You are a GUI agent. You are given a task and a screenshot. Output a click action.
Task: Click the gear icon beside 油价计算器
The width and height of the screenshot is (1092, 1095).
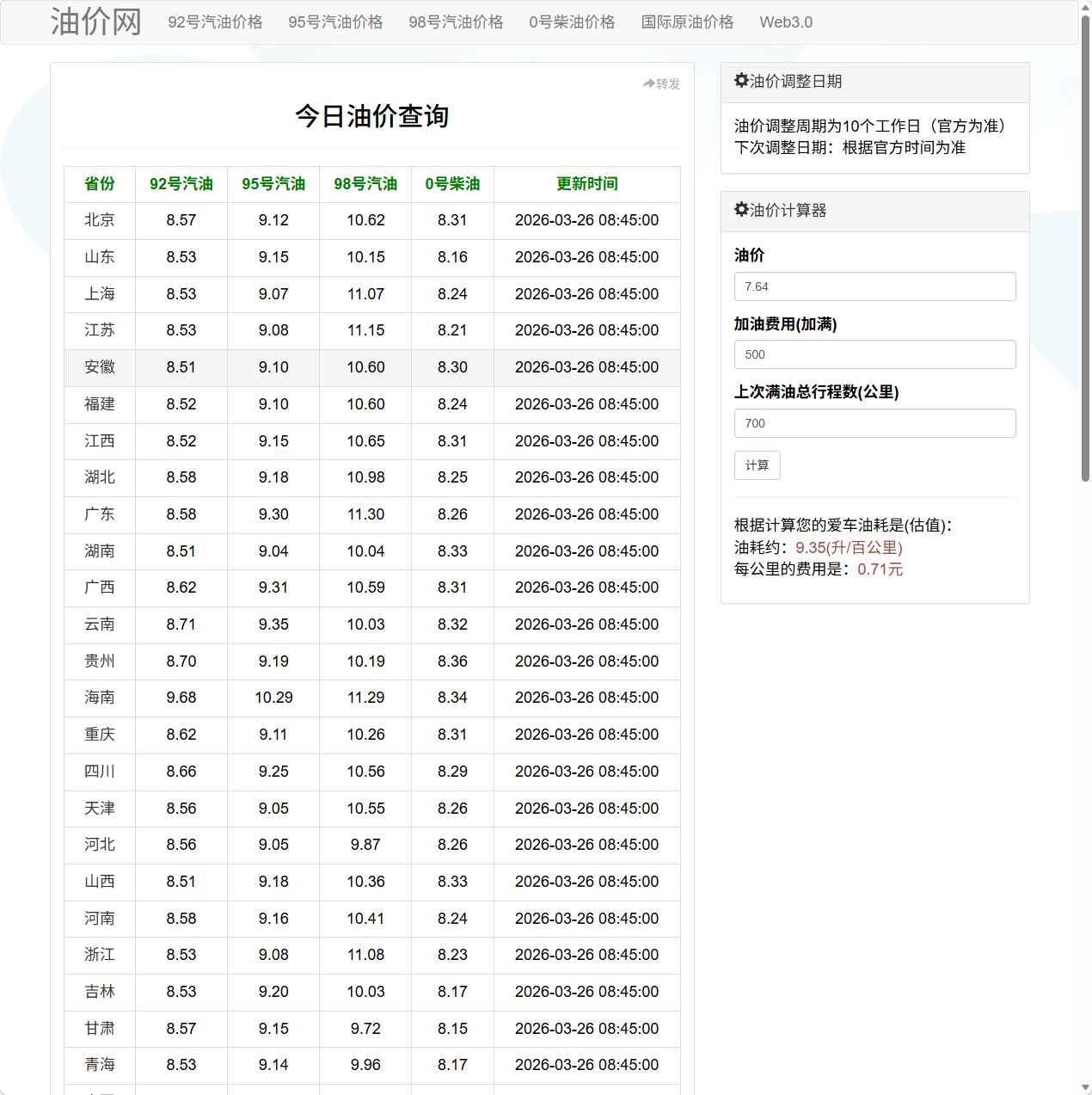pos(741,209)
